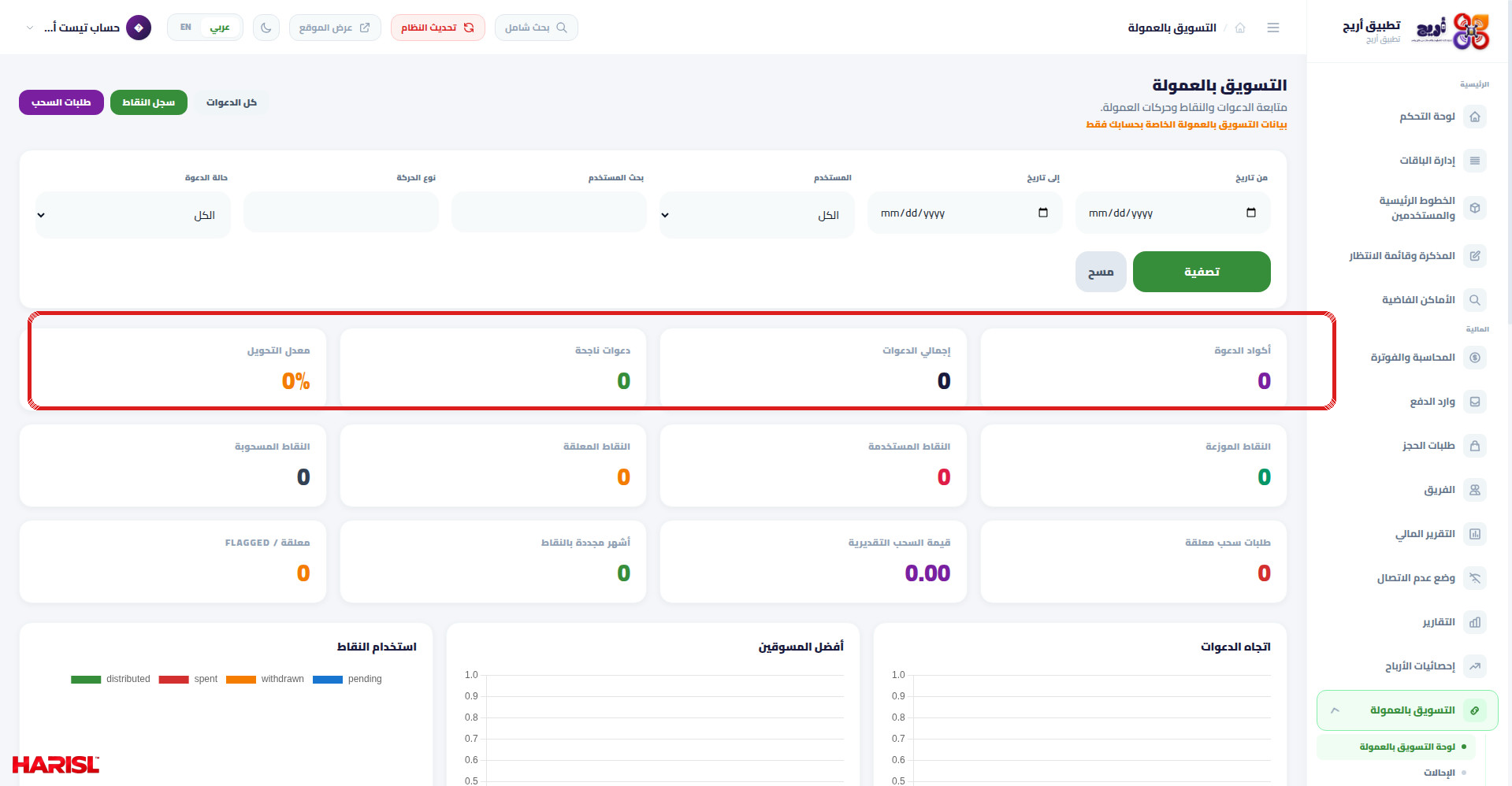Switch language to عربي
The width and height of the screenshot is (1512, 786).
tap(220, 28)
